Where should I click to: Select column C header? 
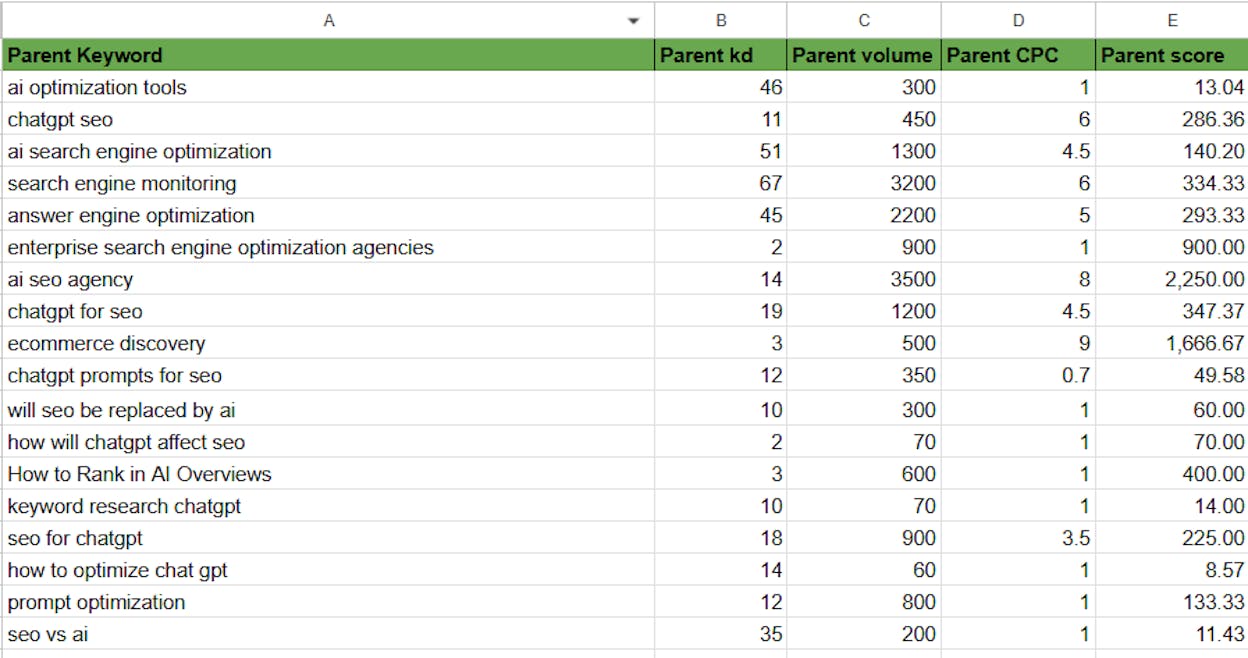coord(864,20)
